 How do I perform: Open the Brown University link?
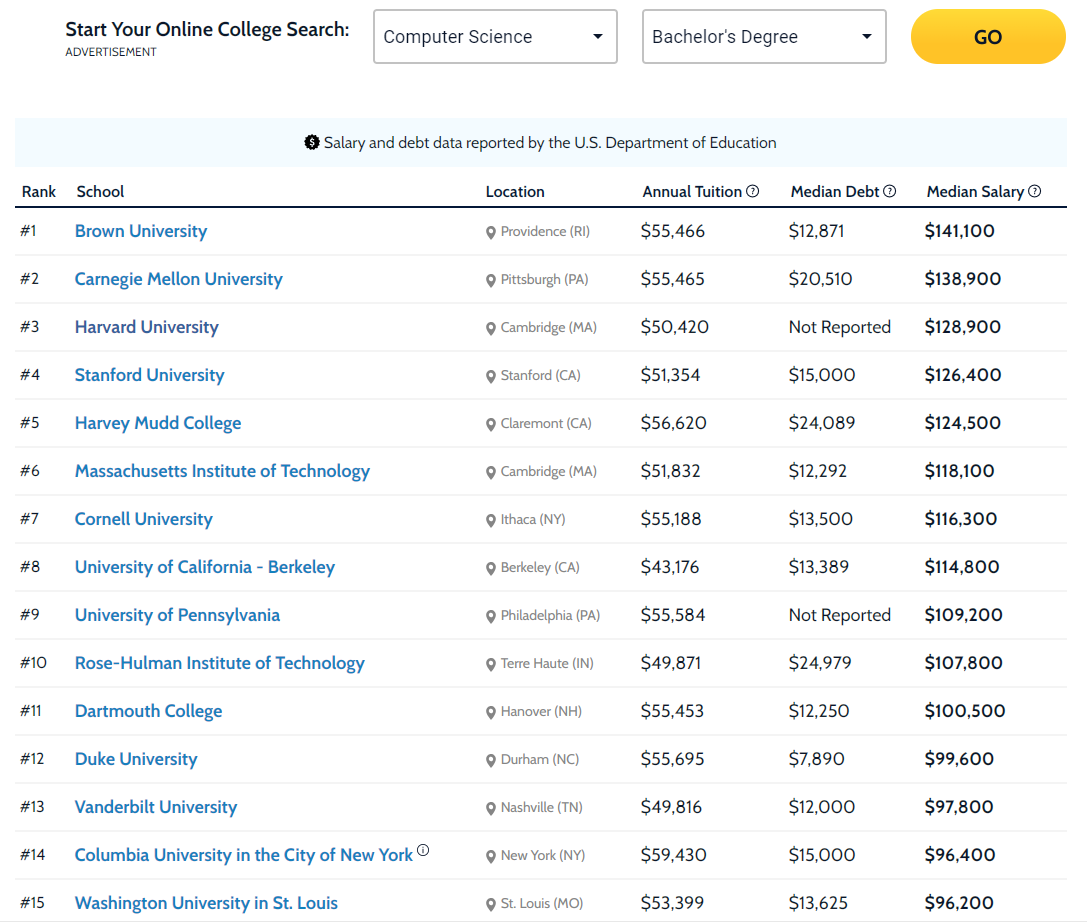(x=141, y=231)
